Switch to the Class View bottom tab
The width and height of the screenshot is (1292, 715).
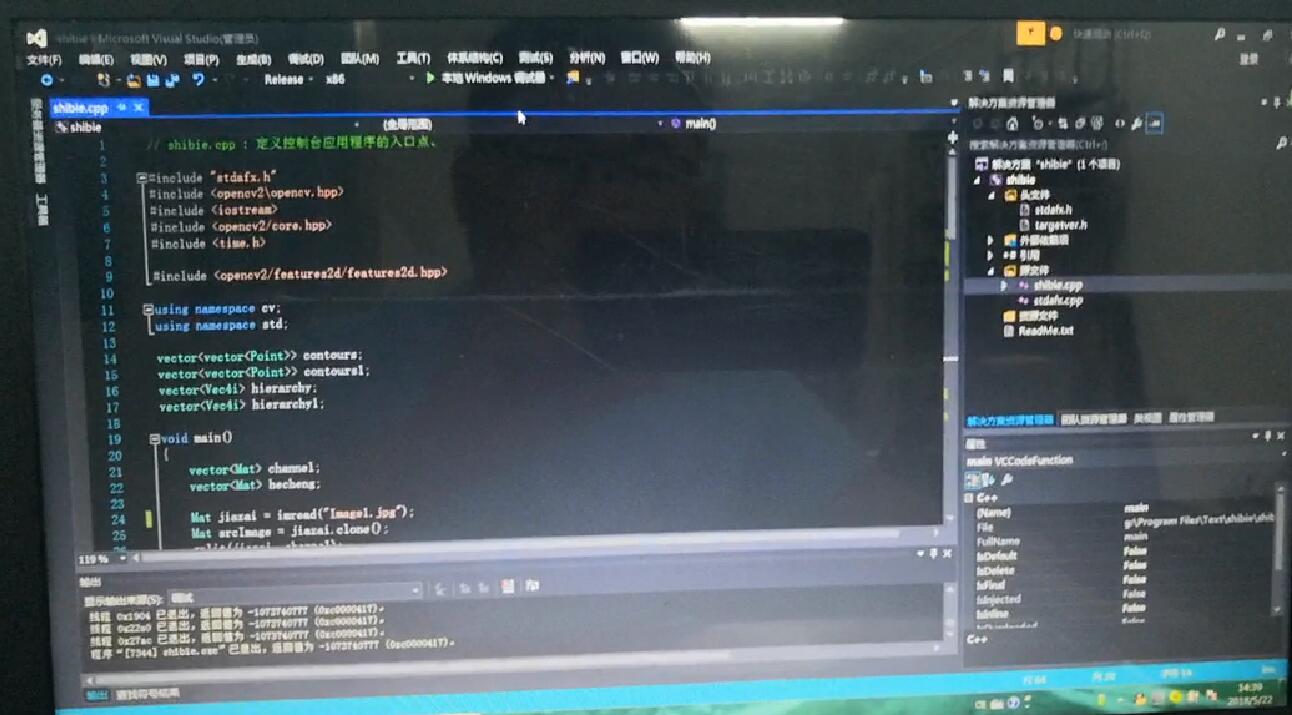(1147, 418)
